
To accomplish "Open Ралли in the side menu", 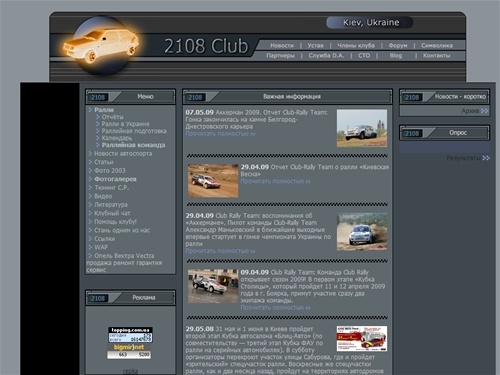I will point(104,110).
